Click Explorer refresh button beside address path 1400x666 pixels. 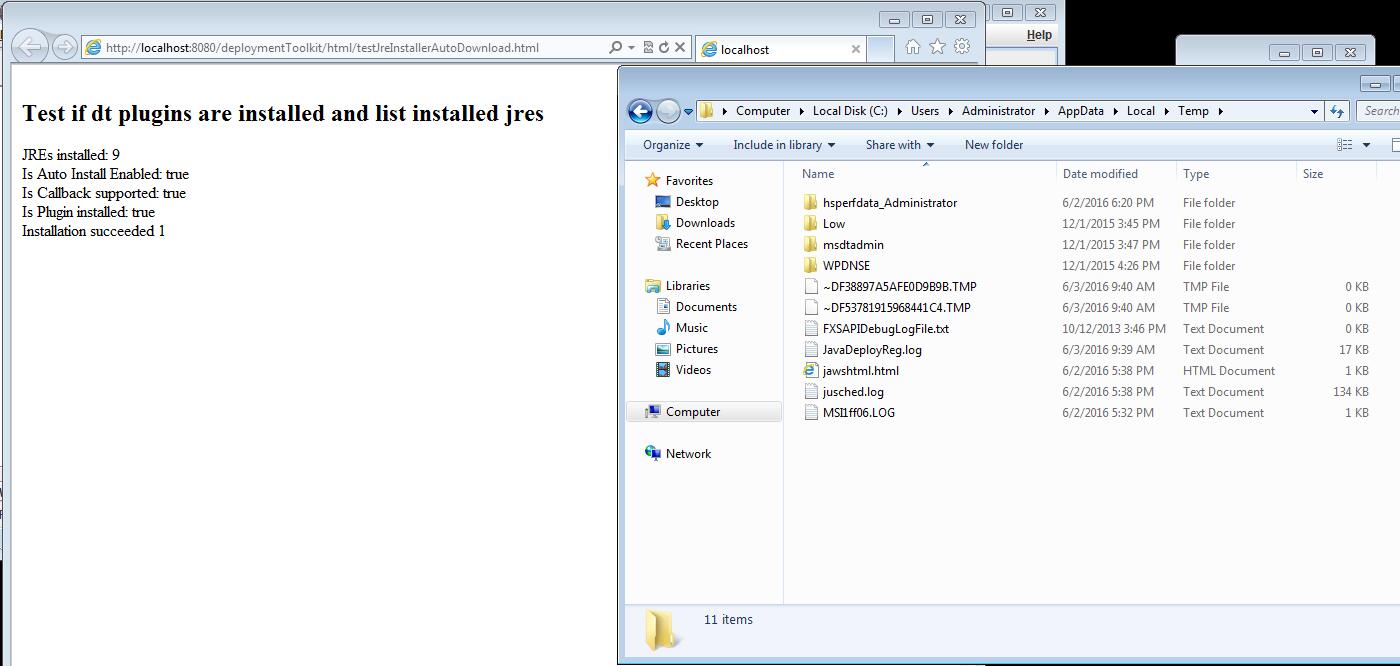(1337, 111)
